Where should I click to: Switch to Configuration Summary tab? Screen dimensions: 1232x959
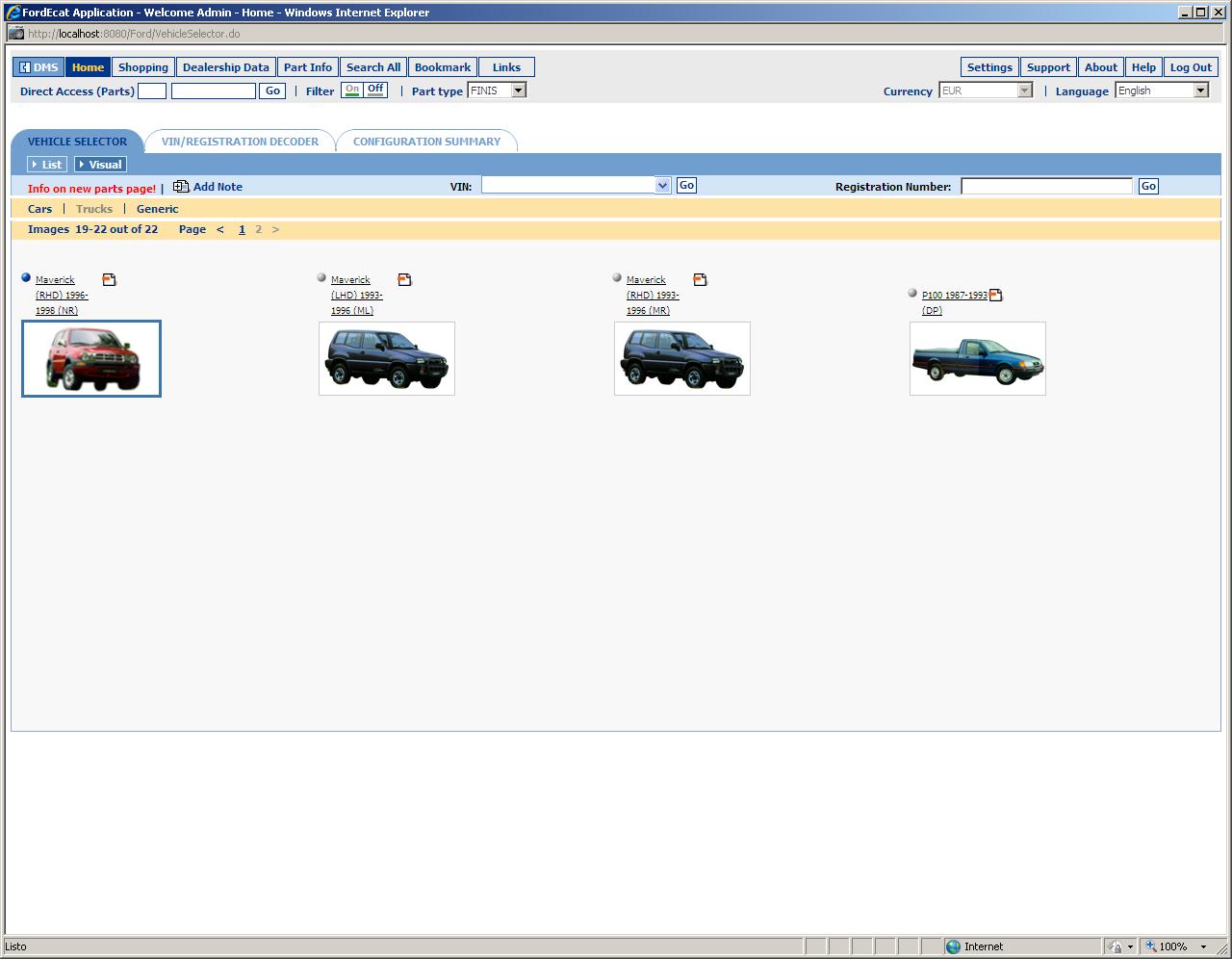tap(426, 142)
